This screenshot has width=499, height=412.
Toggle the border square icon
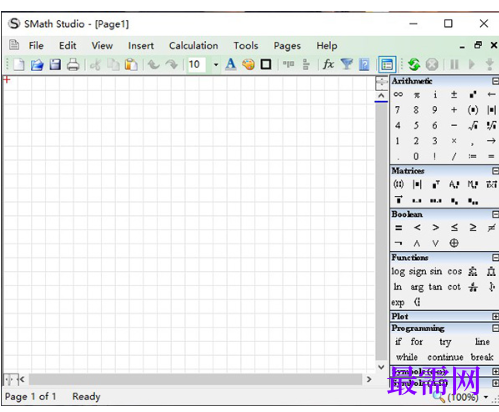266,64
